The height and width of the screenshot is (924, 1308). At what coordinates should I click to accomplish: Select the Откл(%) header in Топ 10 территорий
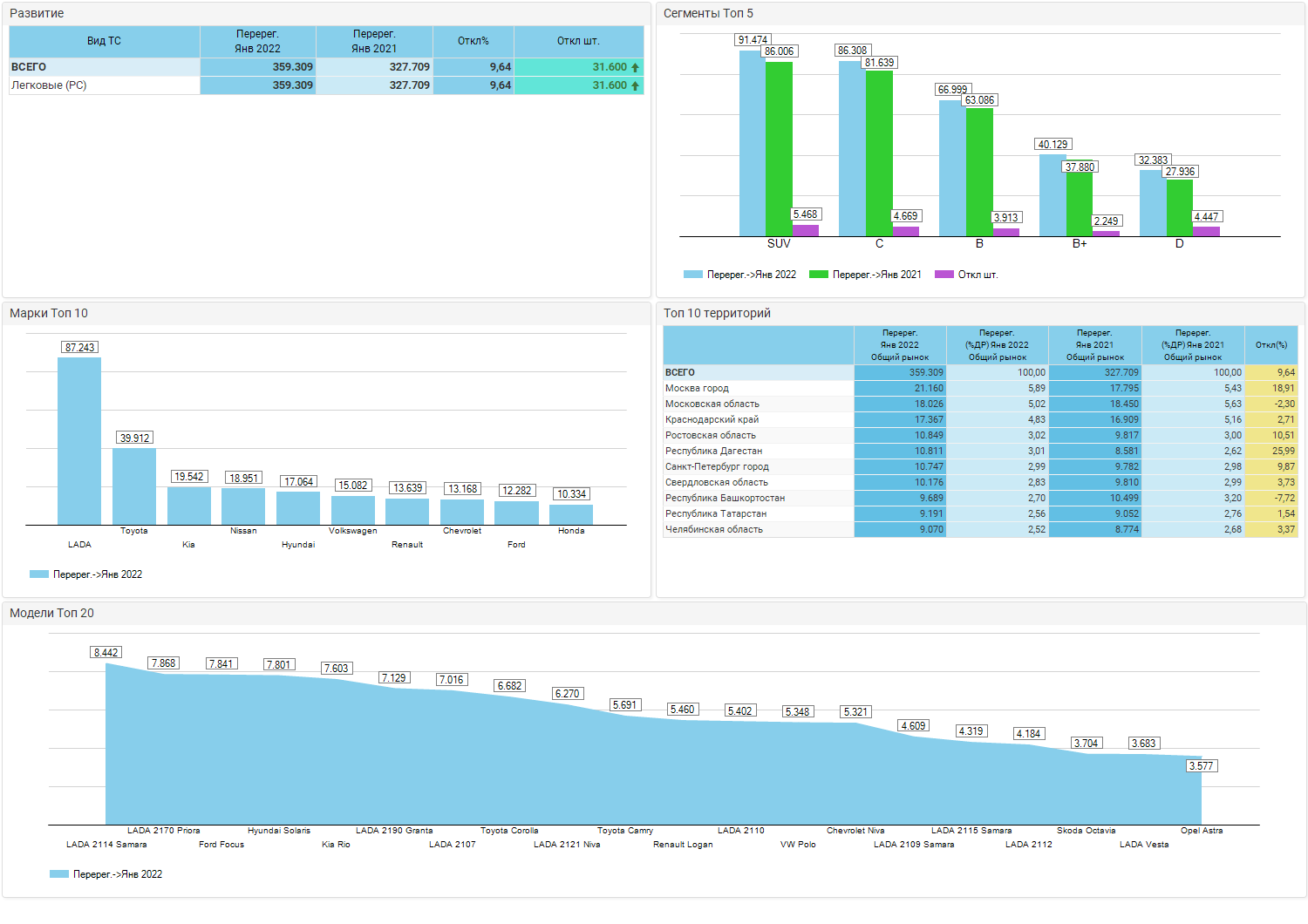(1271, 345)
